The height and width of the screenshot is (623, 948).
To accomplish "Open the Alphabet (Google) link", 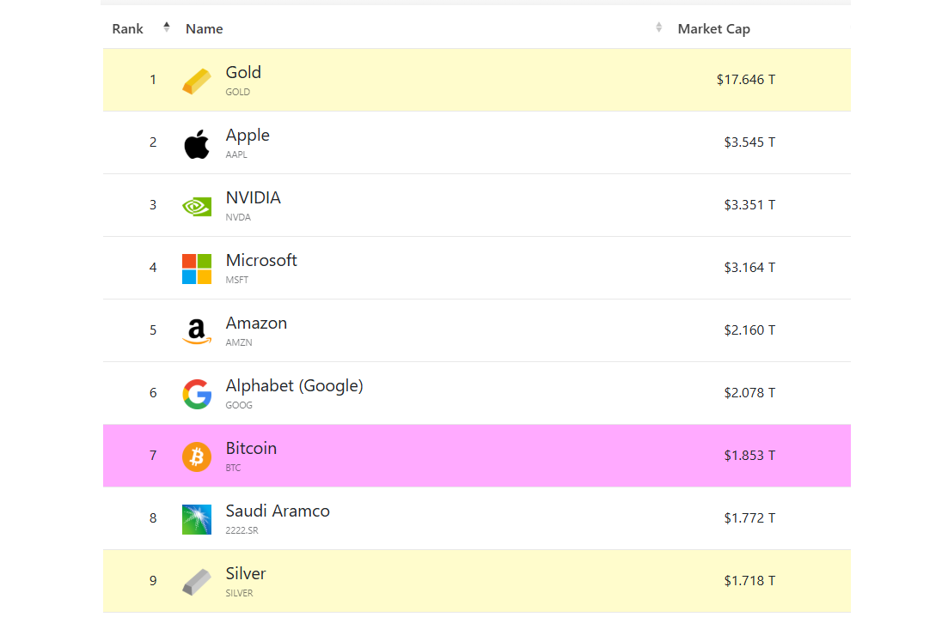I will [294, 386].
